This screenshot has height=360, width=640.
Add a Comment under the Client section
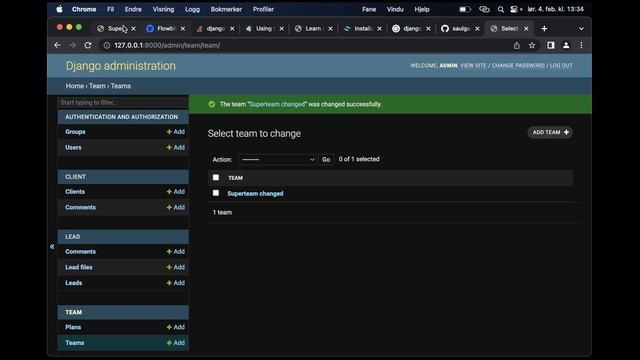176,207
